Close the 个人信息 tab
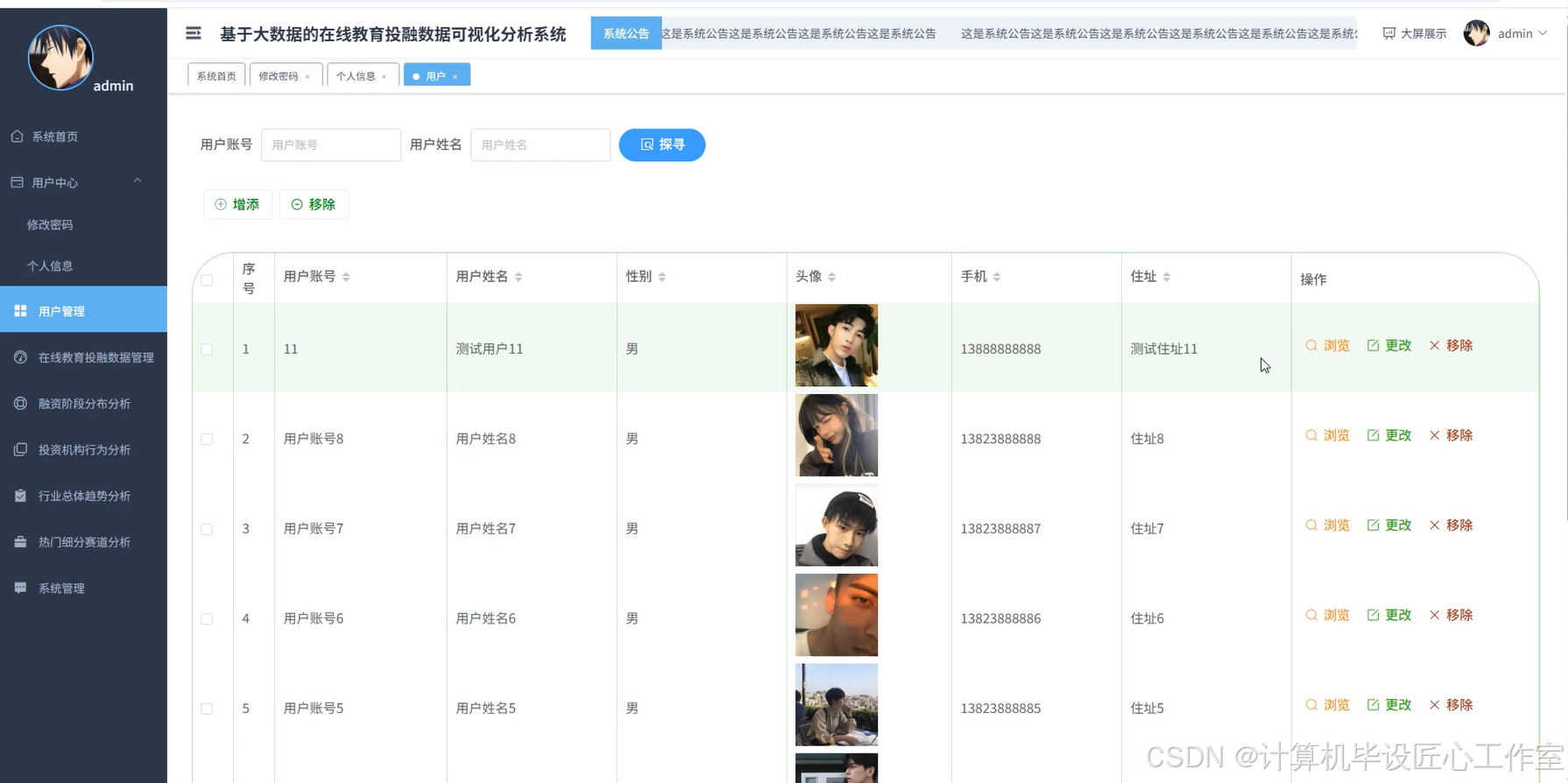The height and width of the screenshot is (783, 1568). click(384, 77)
